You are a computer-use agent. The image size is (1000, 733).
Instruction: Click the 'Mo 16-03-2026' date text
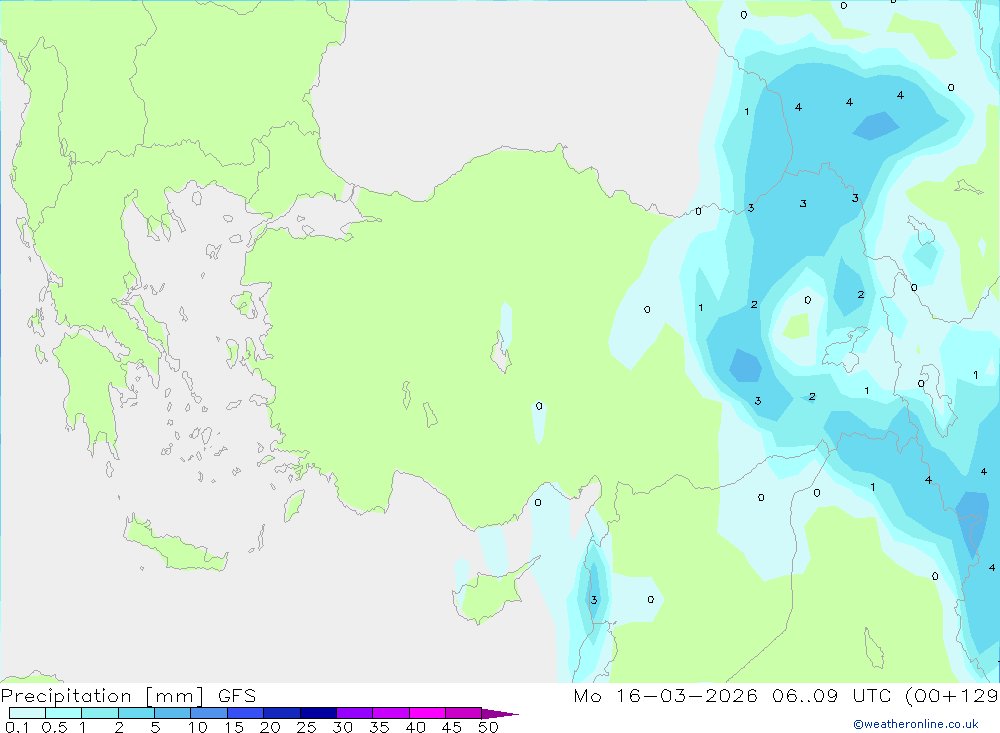[666, 696]
